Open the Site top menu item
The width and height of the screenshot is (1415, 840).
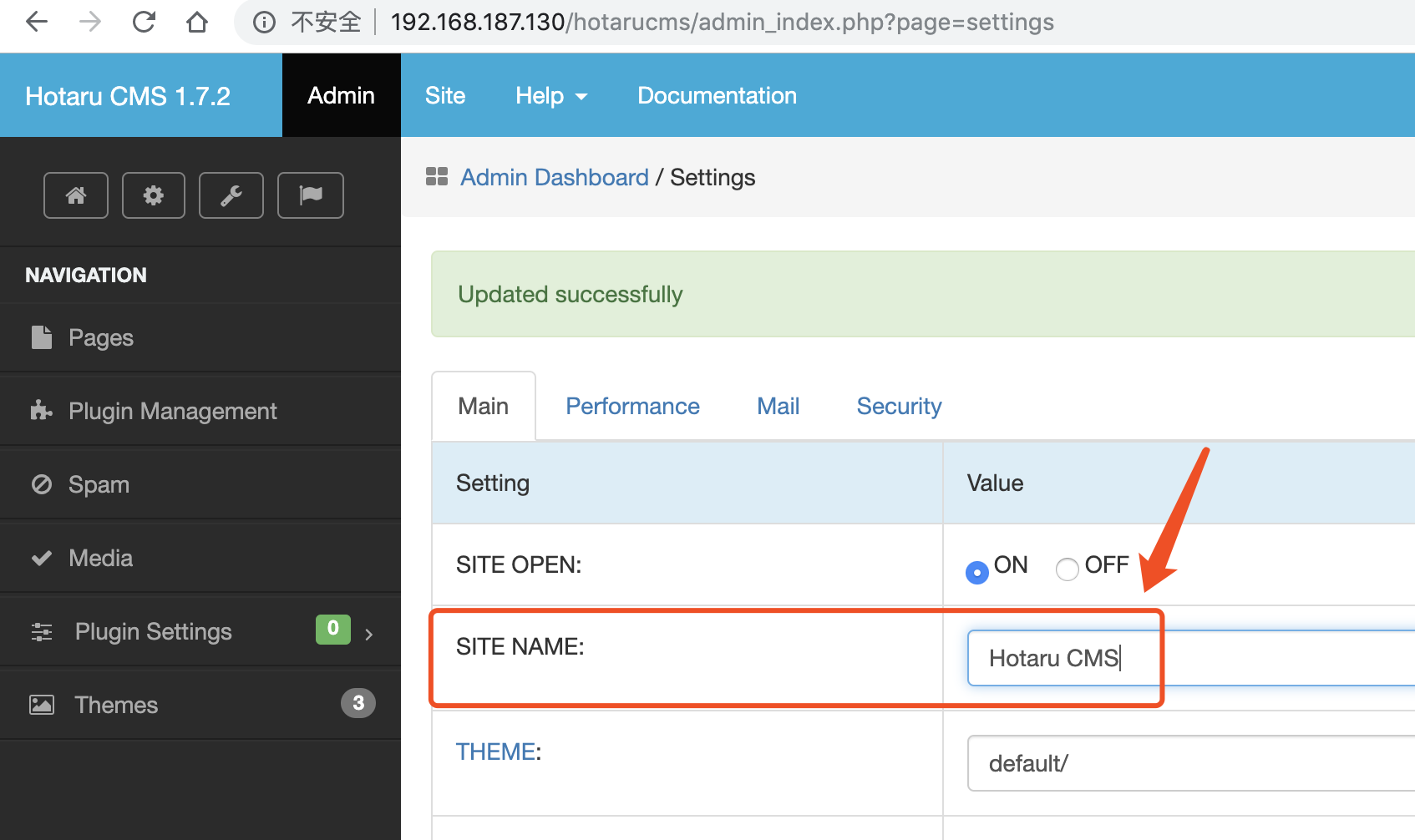[445, 96]
